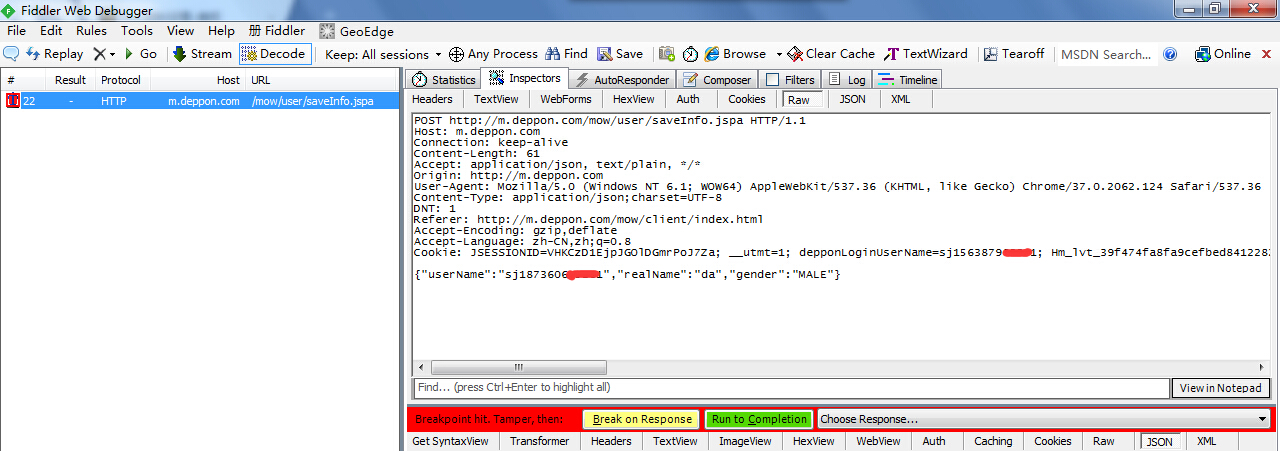Image resolution: width=1280 pixels, height=451 pixels.
Task: Open the Edit menu
Action: pos(51,31)
